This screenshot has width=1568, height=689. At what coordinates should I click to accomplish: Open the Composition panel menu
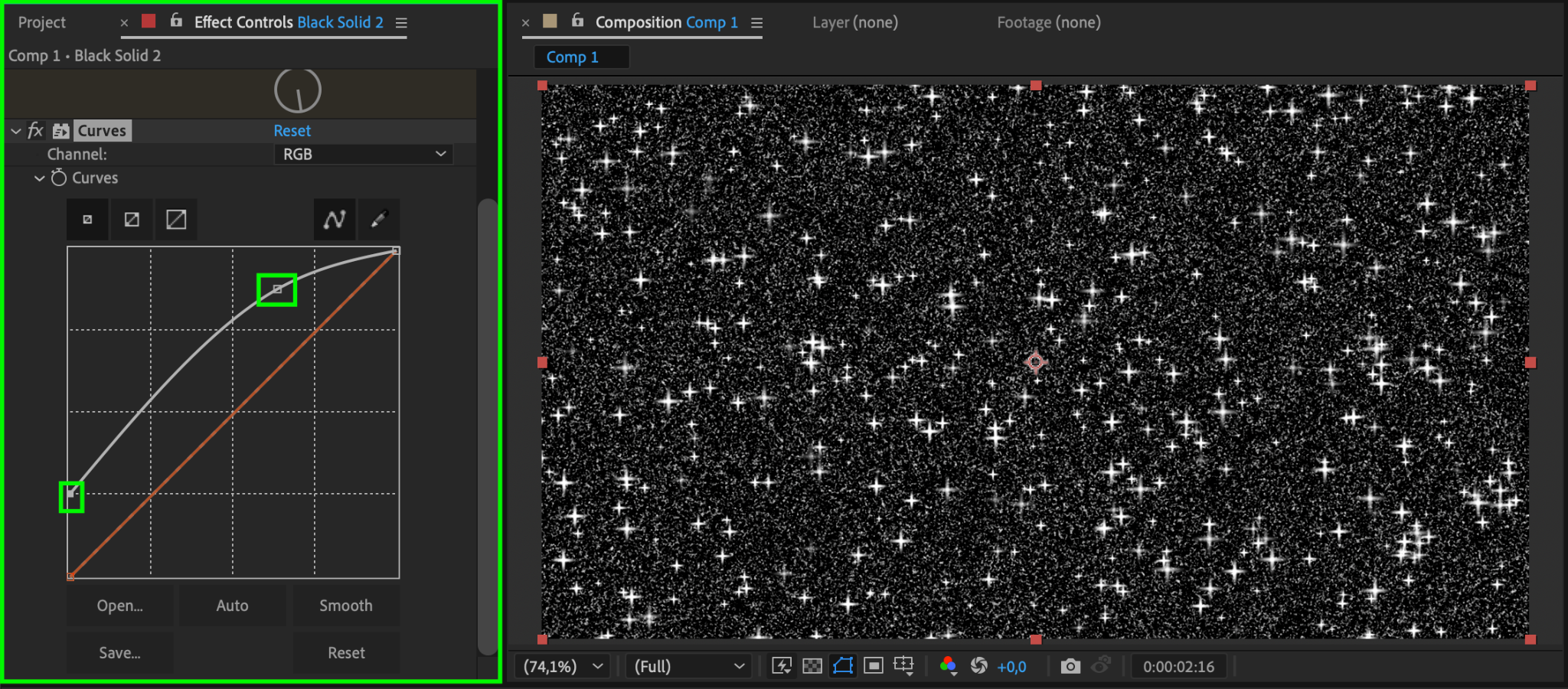click(756, 23)
